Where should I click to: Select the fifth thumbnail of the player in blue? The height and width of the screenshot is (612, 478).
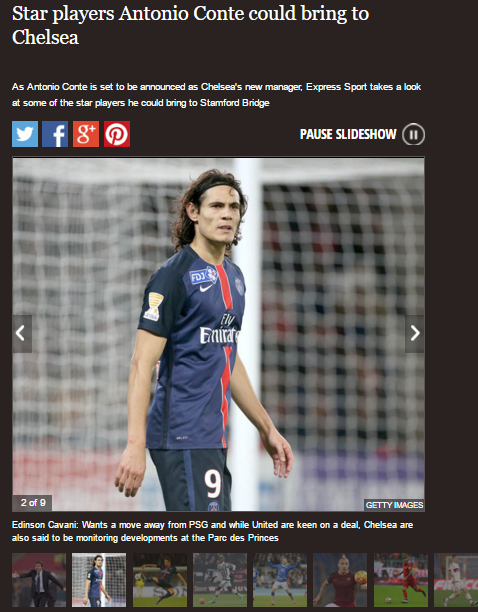tap(280, 580)
